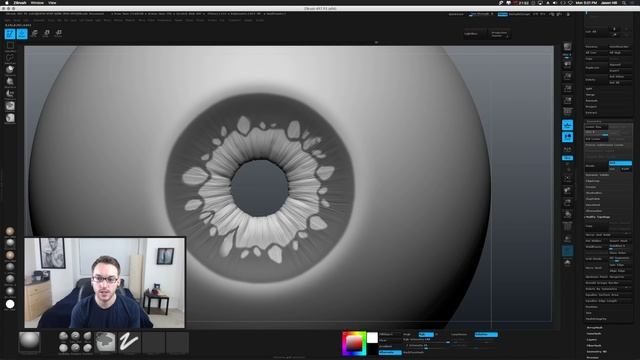Open the freehand stroke thumbnail
The height and width of the screenshot is (360, 640).
click(x=129, y=342)
